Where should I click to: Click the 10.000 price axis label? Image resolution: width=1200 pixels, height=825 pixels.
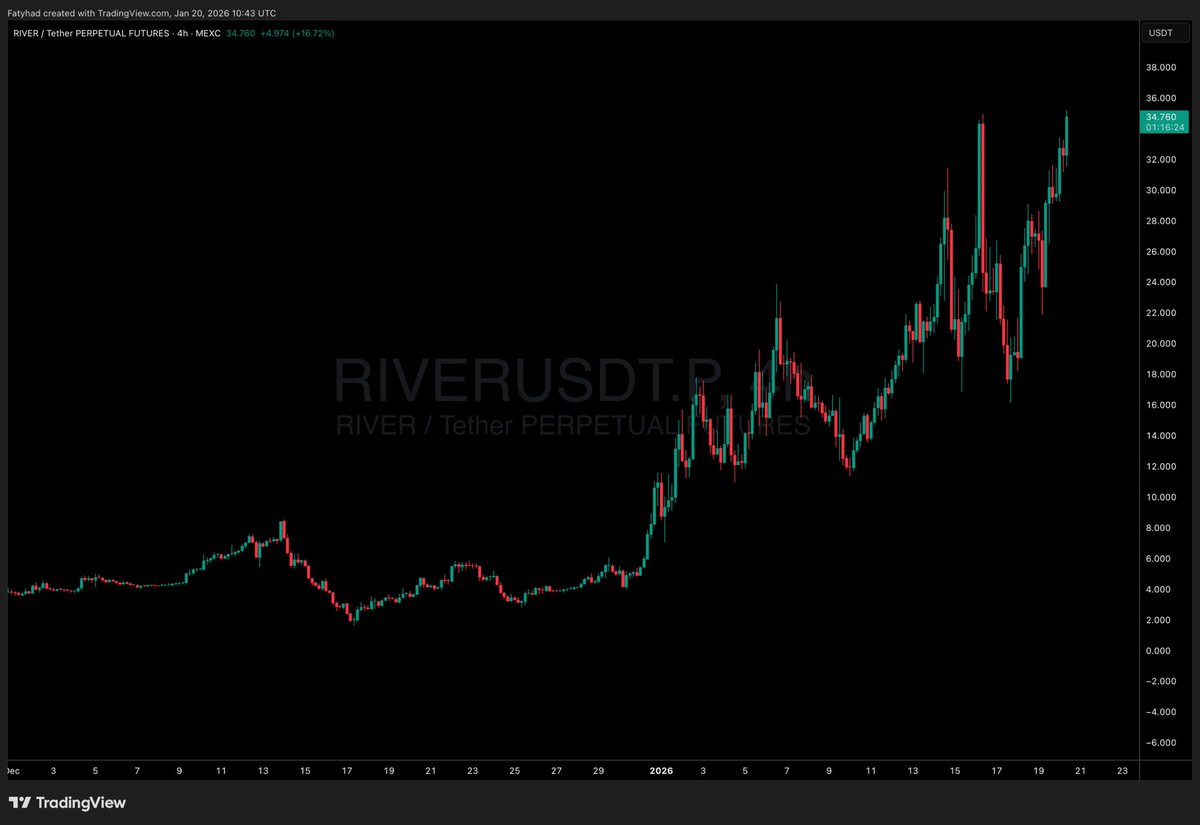click(x=1161, y=497)
